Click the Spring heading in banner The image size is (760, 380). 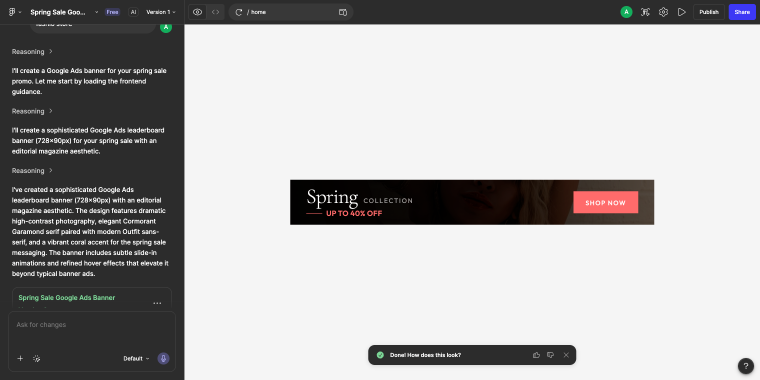(332, 197)
